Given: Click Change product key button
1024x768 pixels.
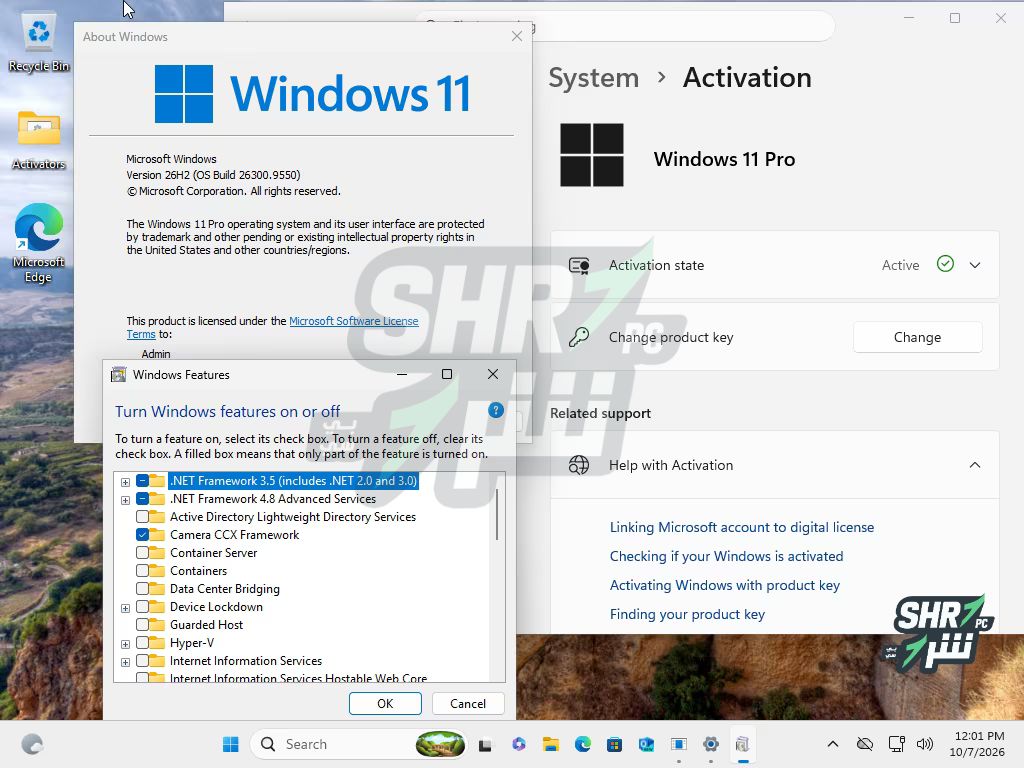Looking at the screenshot, I should pyautogui.click(x=918, y=337).
